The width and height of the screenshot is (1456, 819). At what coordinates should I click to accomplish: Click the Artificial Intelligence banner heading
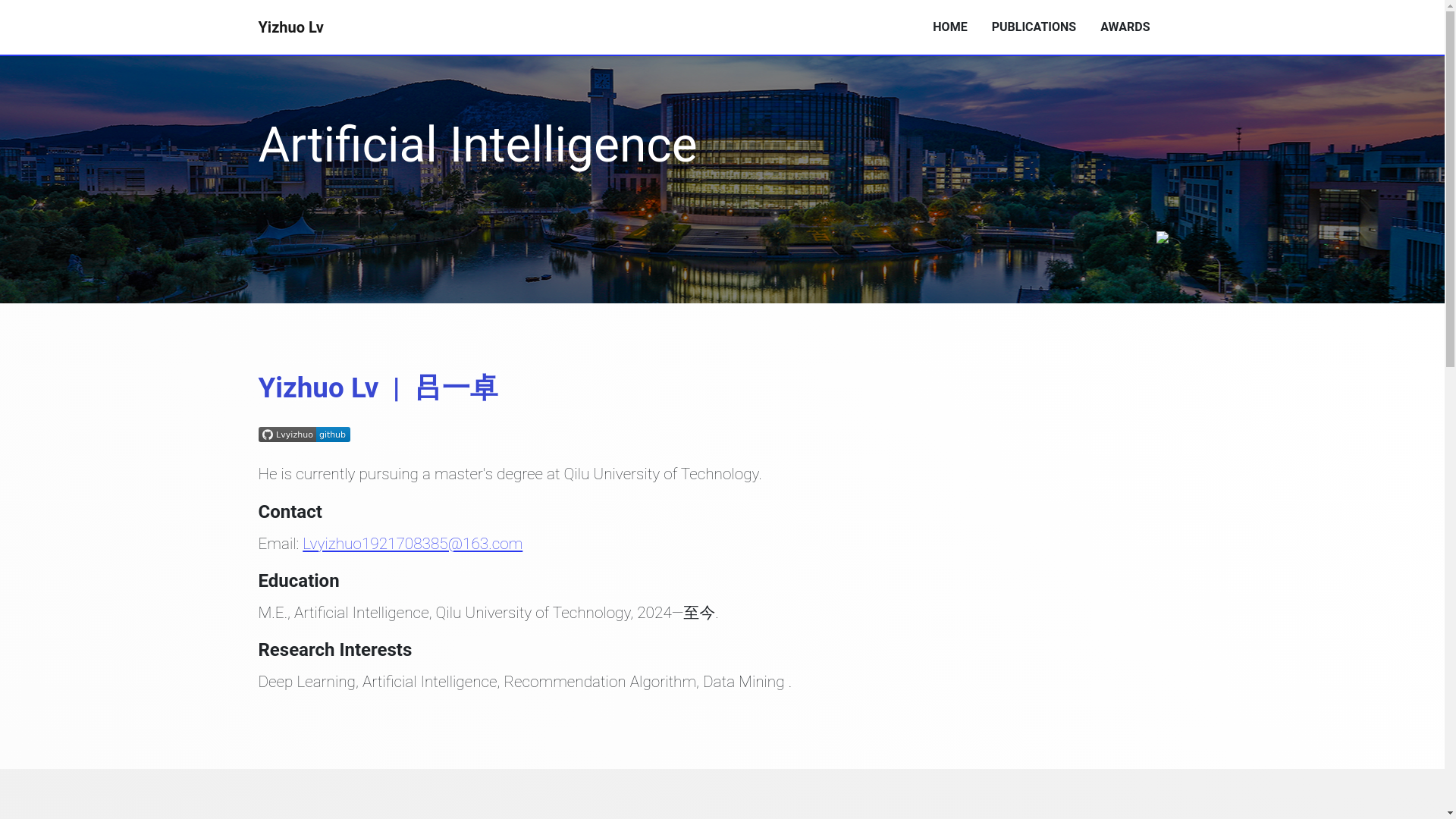click(477, 145)
